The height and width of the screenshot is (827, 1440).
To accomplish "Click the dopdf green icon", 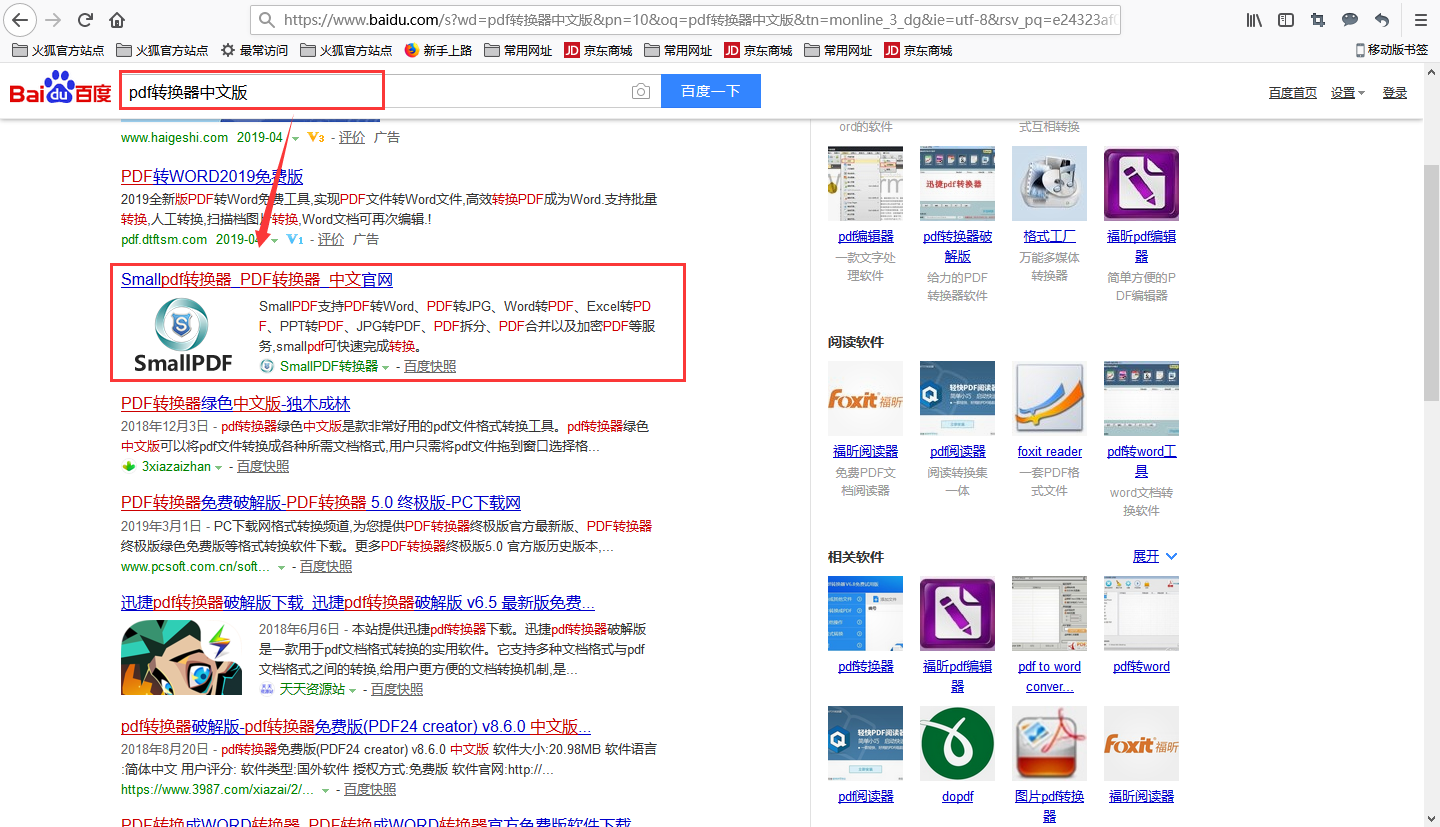I will coord(957,743).
